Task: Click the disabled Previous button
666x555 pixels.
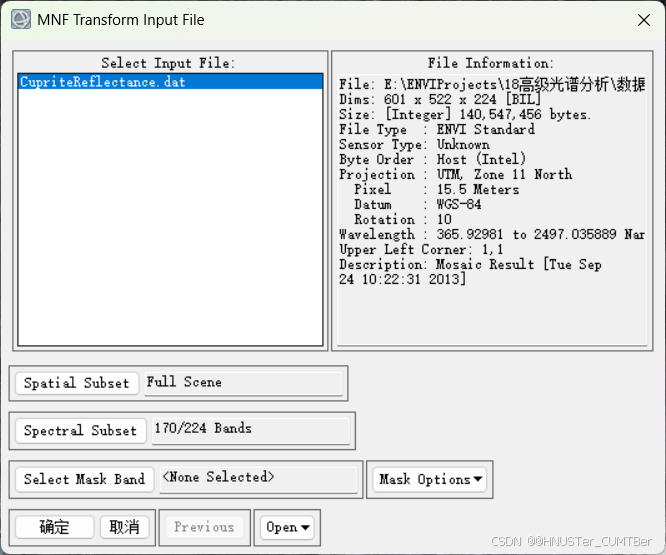Action: click(204, 527)
